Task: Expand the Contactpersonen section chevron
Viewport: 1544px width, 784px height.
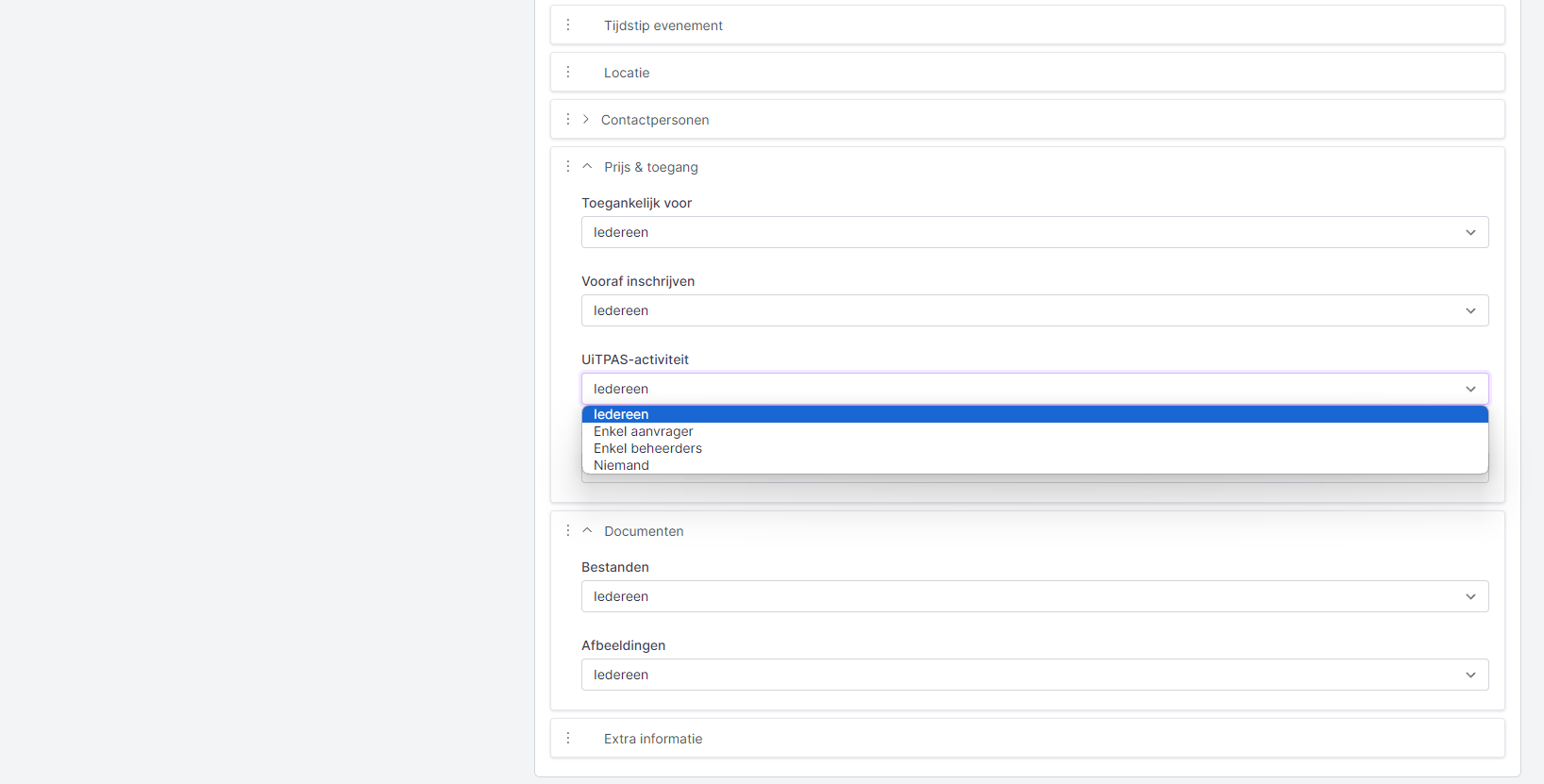Action: tap(586, 120)
